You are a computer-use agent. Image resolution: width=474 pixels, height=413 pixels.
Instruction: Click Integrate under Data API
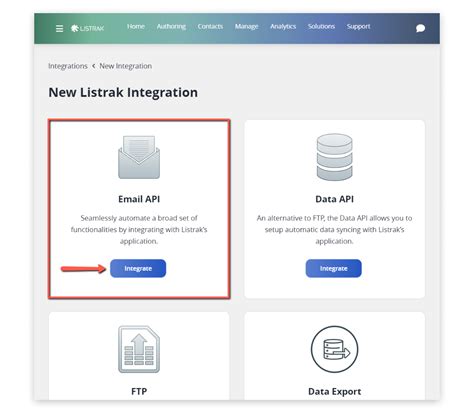tap(334, 268)
